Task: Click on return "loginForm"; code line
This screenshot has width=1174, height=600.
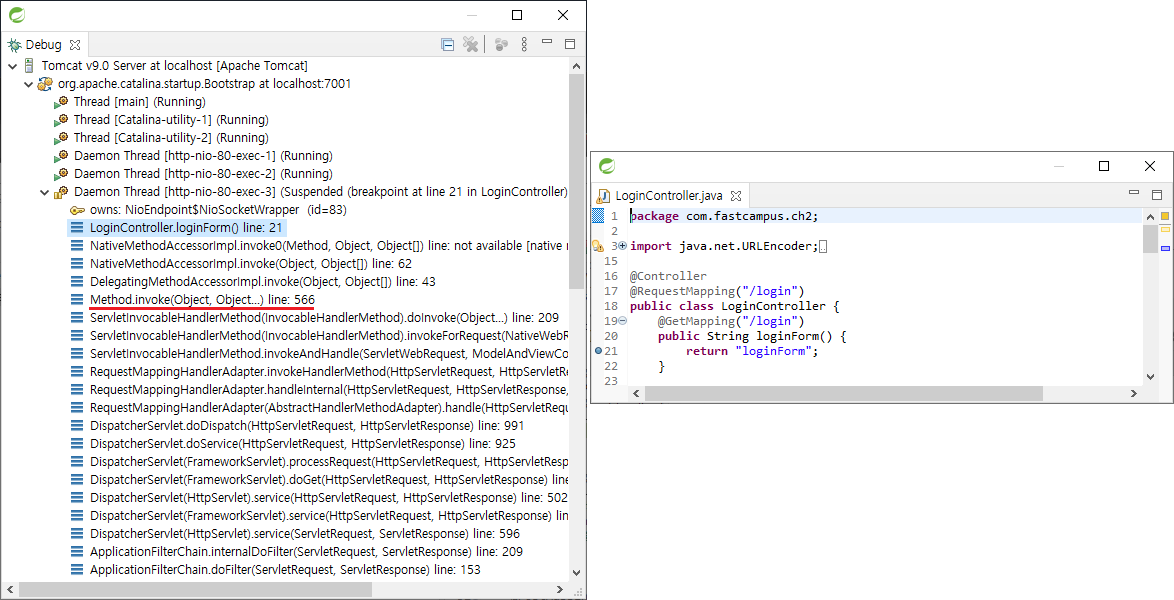Action: (752, 351)
